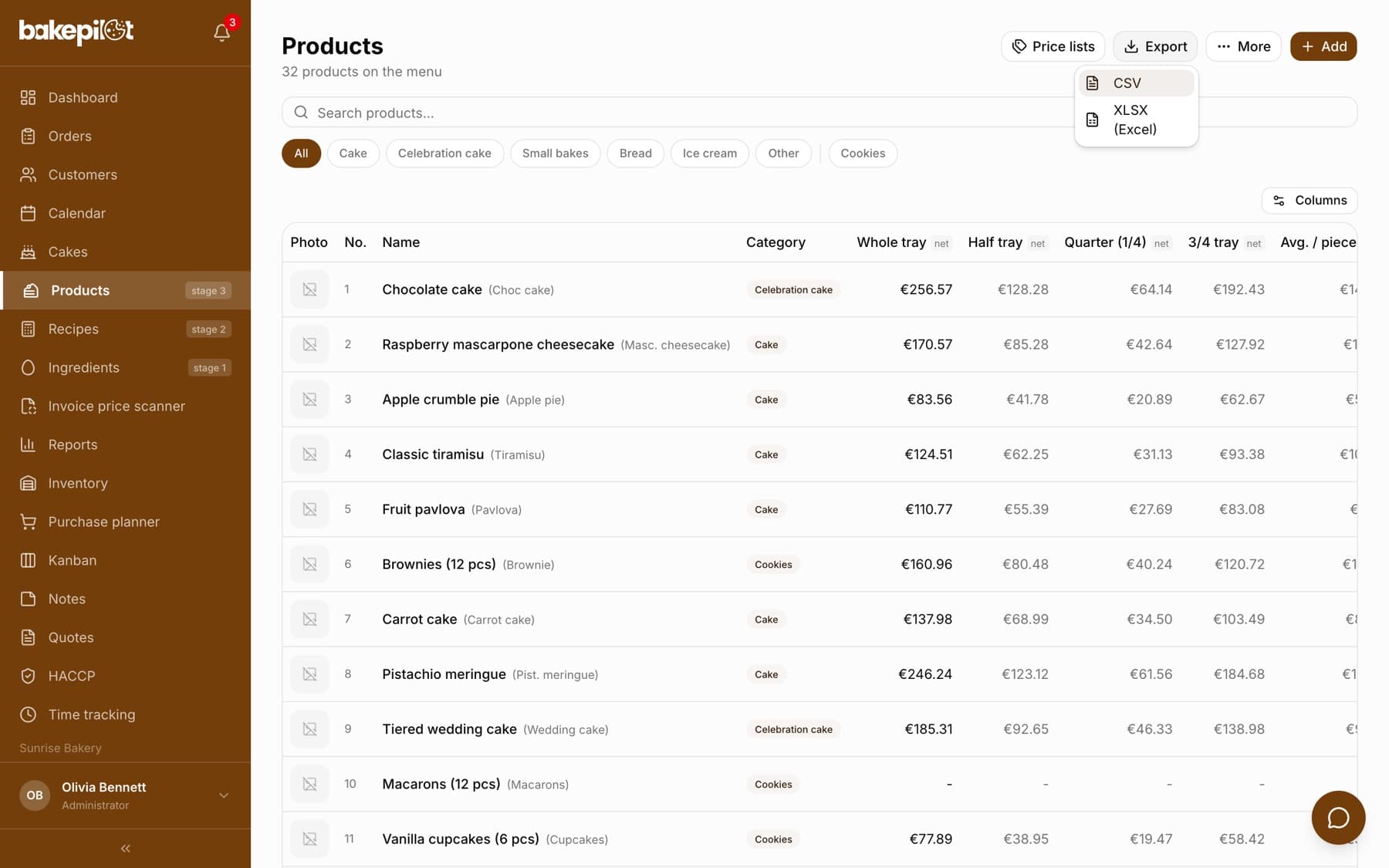Filter by Small bakes category
The height and width of the screenshot is (868, 1389).
click(x=555, y=154)
